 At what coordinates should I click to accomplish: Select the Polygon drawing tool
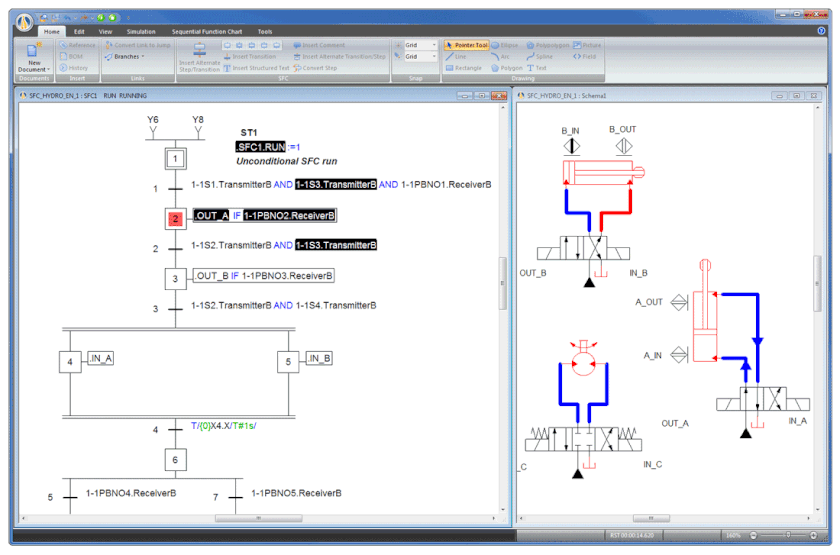[507, 68]
